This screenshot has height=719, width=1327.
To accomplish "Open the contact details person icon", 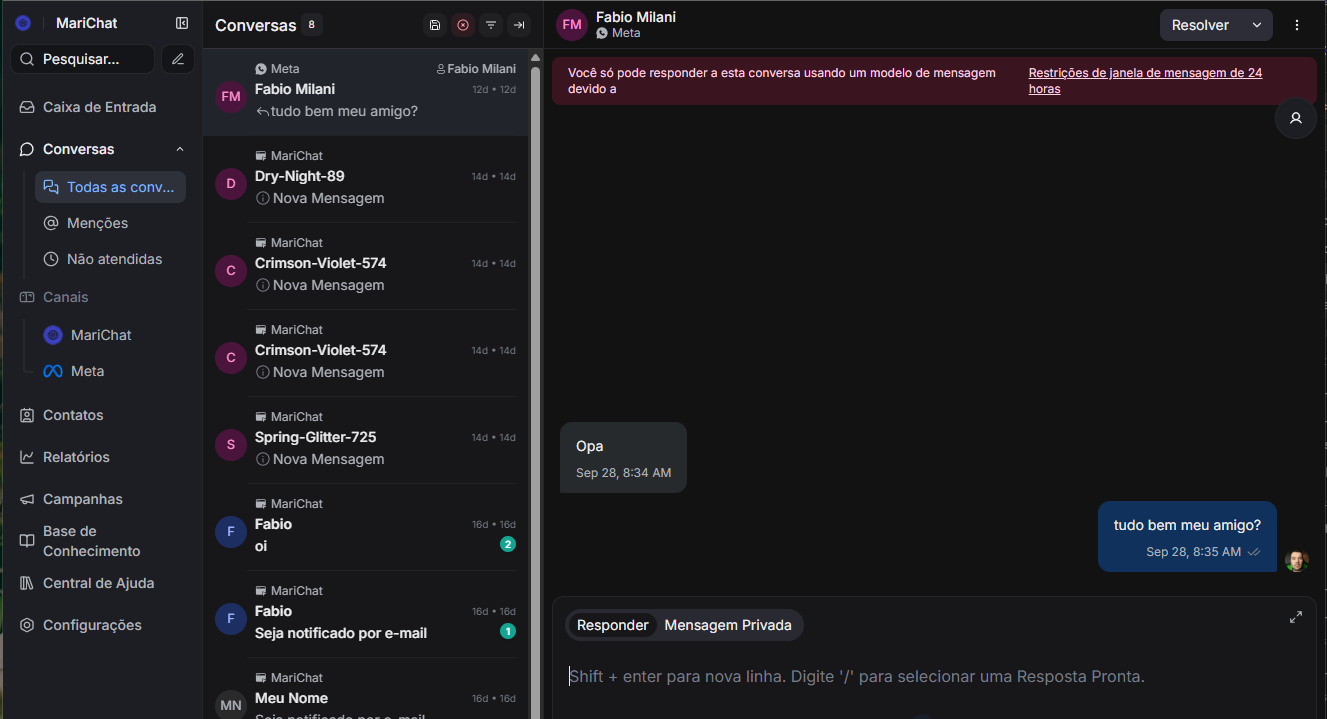I will pyautogui.click(x=1296, y=118).
